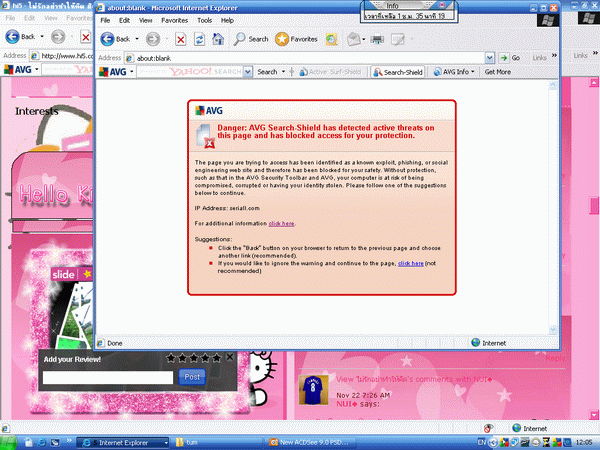Viewport: 600px width, 450px height.
Task: Click Get More in AVG toolbar
Action: click(497, 72)
